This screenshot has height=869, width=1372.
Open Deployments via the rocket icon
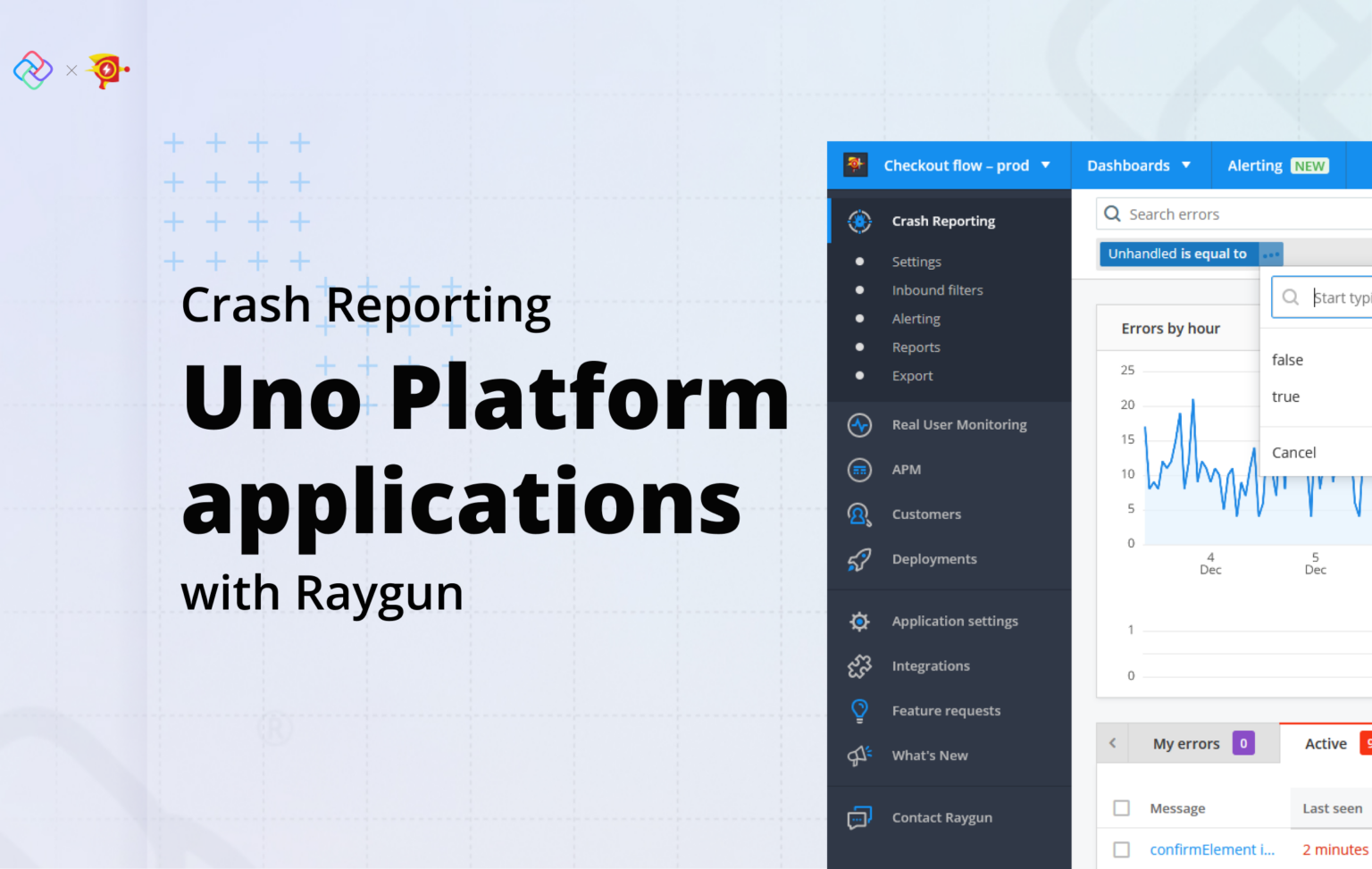pos(858,558)
